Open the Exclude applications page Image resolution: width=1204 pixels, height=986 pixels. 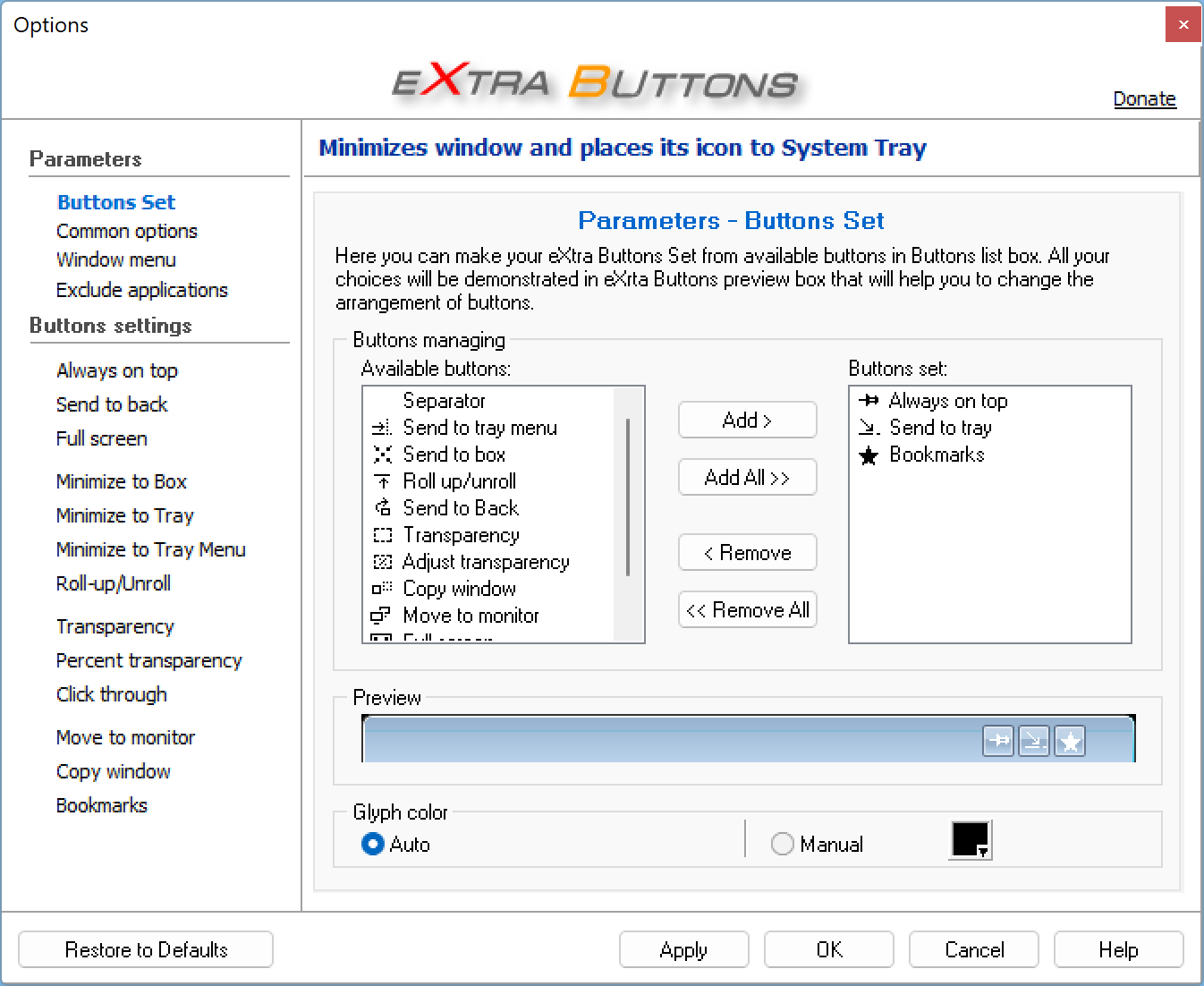click(142, 290)
